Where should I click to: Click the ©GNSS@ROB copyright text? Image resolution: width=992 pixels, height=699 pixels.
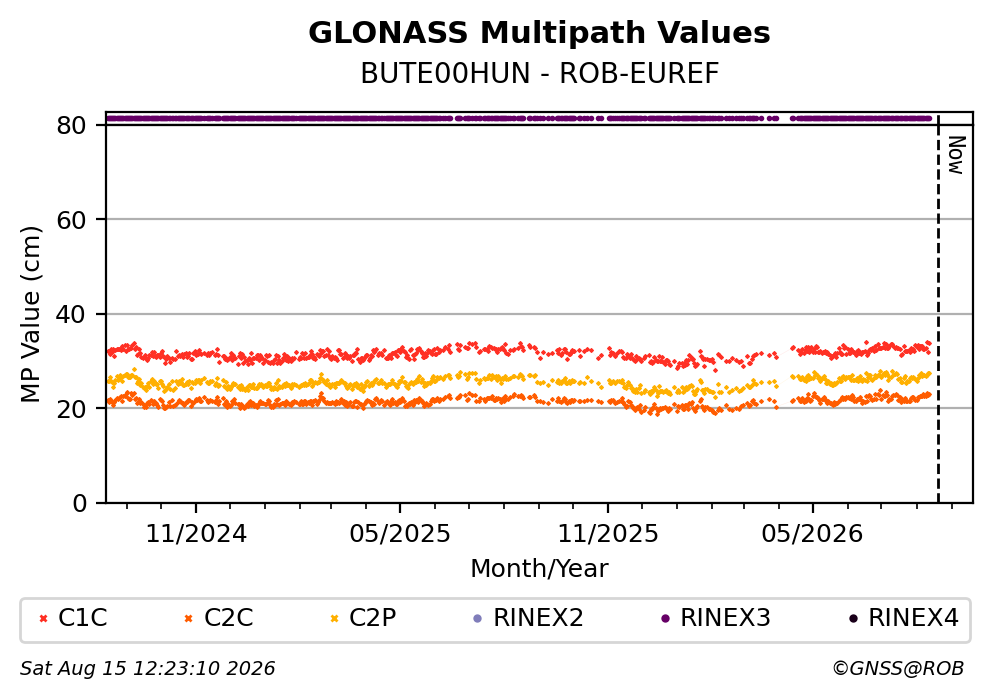898,669
